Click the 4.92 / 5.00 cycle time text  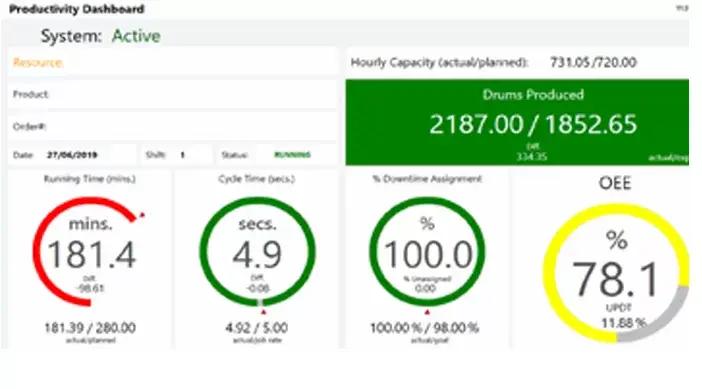257,328
